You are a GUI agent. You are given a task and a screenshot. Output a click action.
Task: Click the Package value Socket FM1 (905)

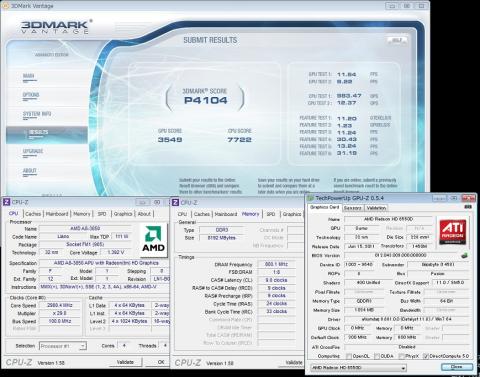(85, 245)
